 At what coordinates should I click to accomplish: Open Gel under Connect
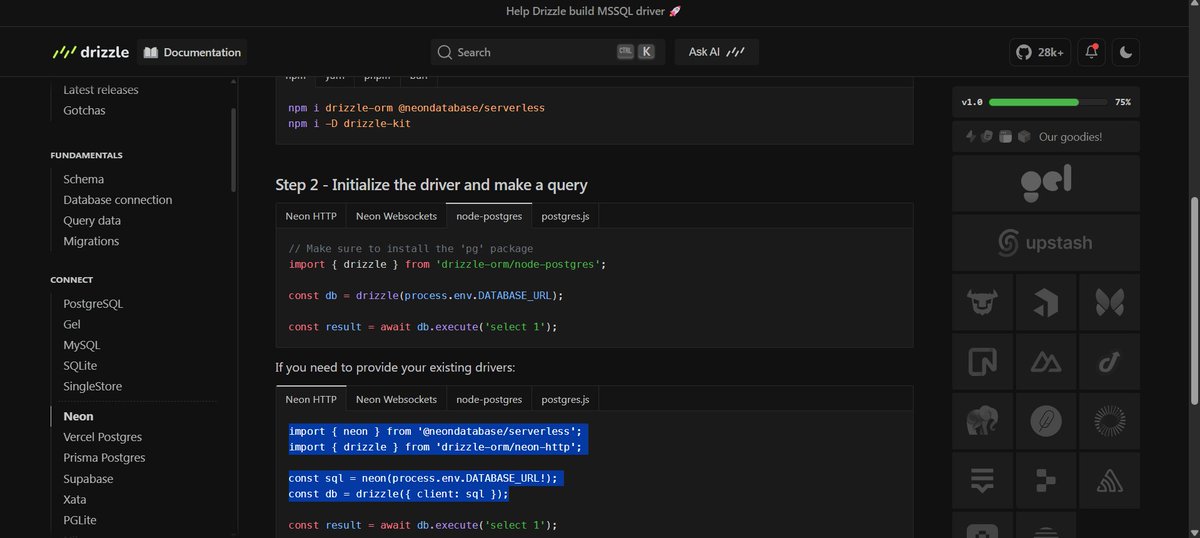pos(72,325)
